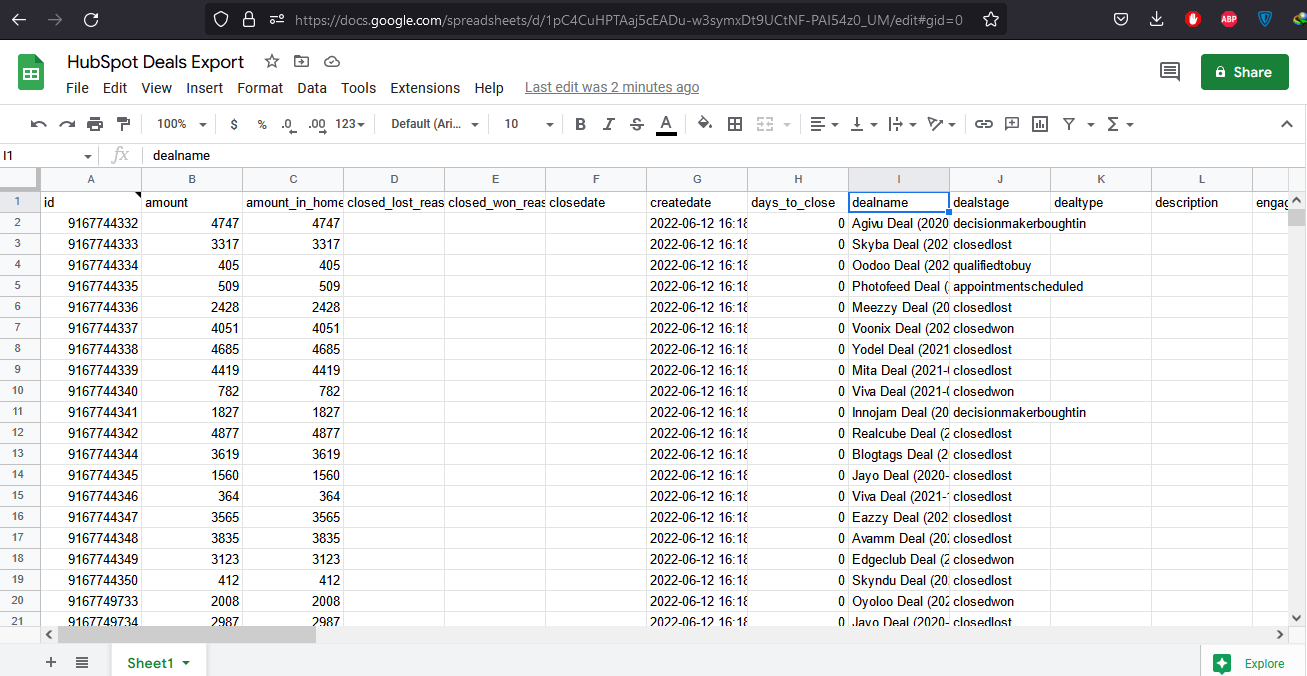Insert a chart

pos(1039,124)
